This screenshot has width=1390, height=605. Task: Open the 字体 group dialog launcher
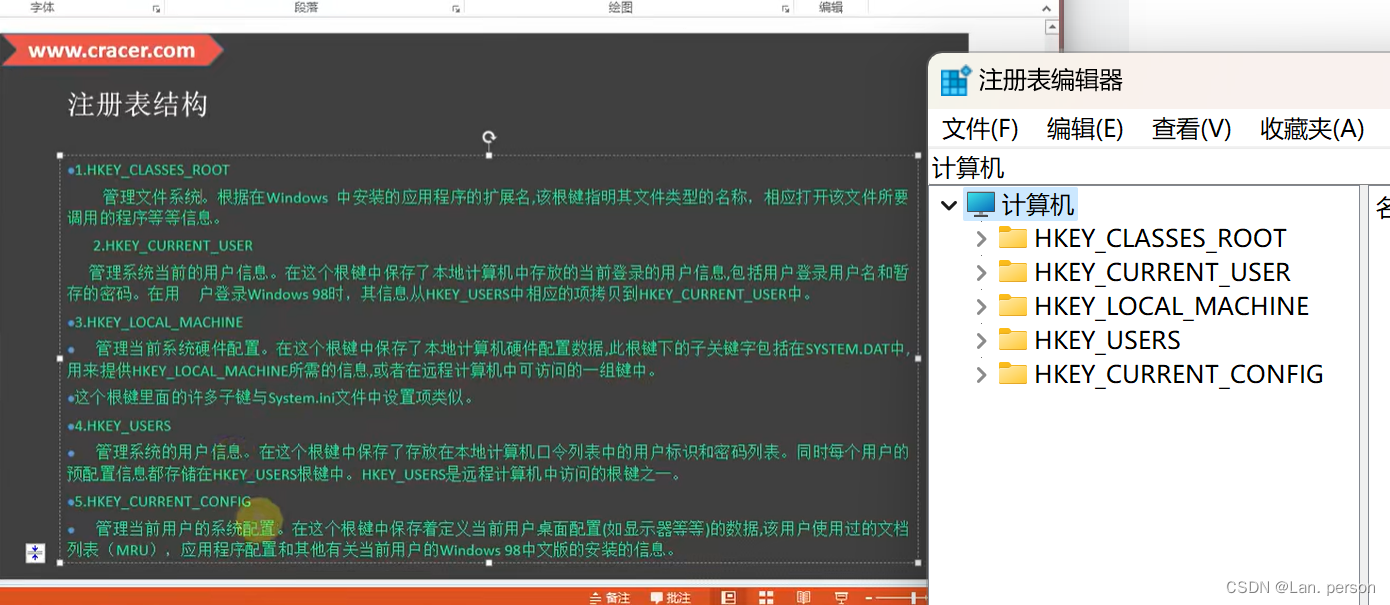click(x=155, y=8)
